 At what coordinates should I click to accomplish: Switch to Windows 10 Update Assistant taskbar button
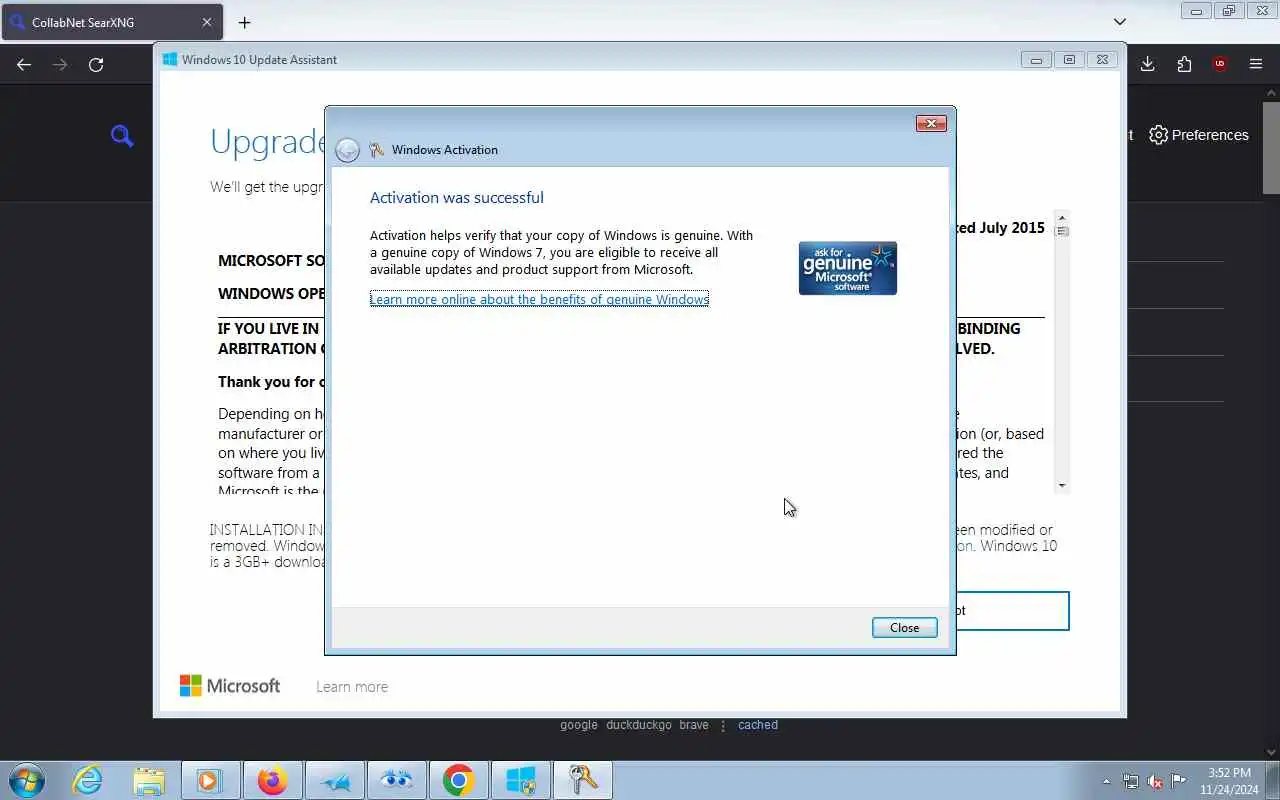pyautogui.click(x=521, y=780)
